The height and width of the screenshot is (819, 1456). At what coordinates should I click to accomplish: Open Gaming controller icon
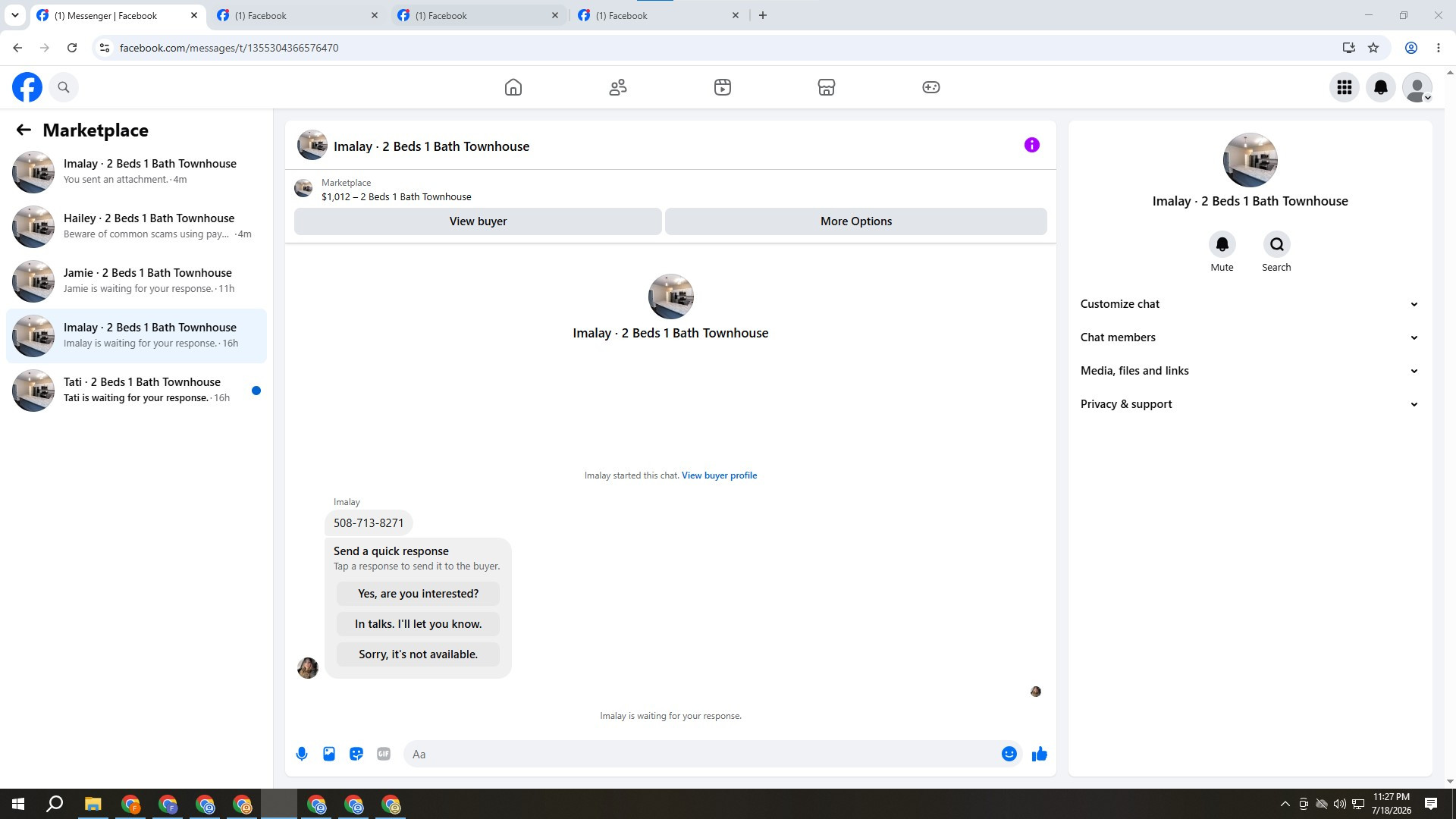(931, 87)
